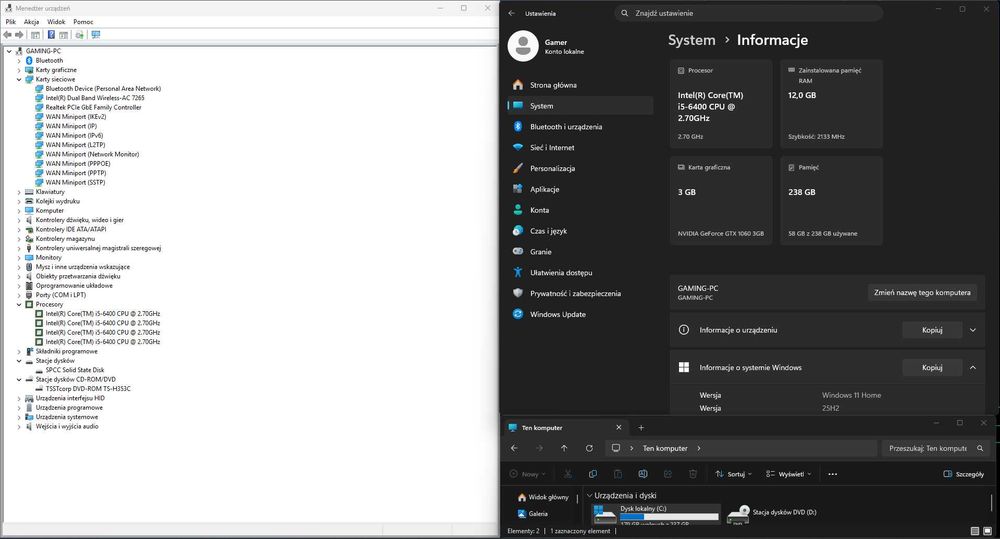Screen dimensions: 1000x539
Task: Select Intel(R) Dual Band Wireless-AC 7265 adapter
Action: (94, 98)
